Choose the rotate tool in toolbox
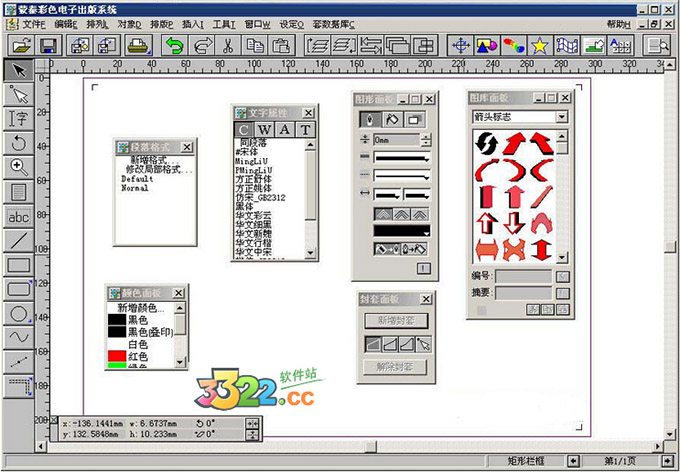The image size is (680, 473). coord(17,142)
